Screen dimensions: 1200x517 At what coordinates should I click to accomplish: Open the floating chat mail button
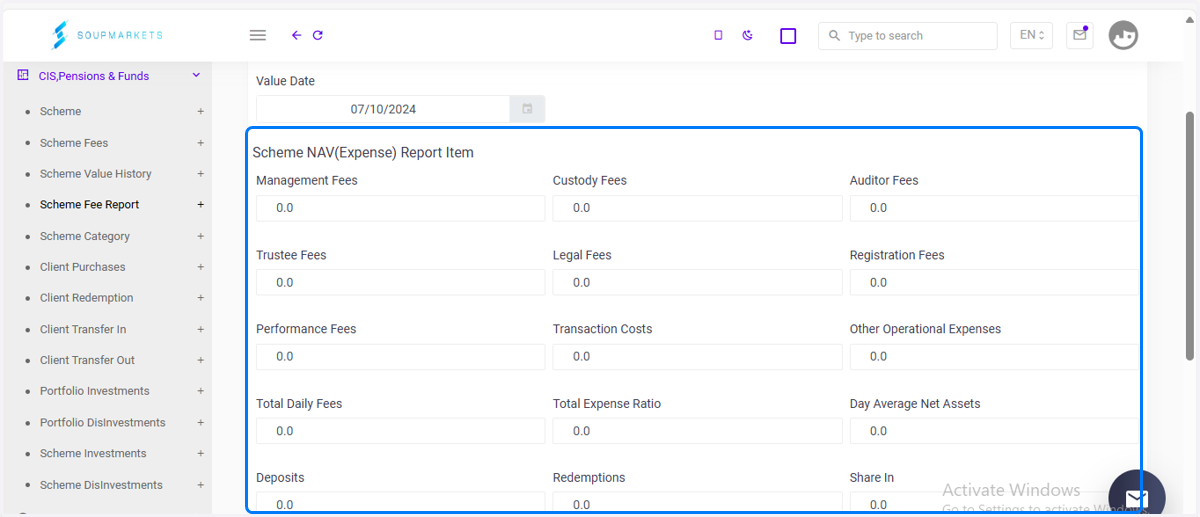1137,497
